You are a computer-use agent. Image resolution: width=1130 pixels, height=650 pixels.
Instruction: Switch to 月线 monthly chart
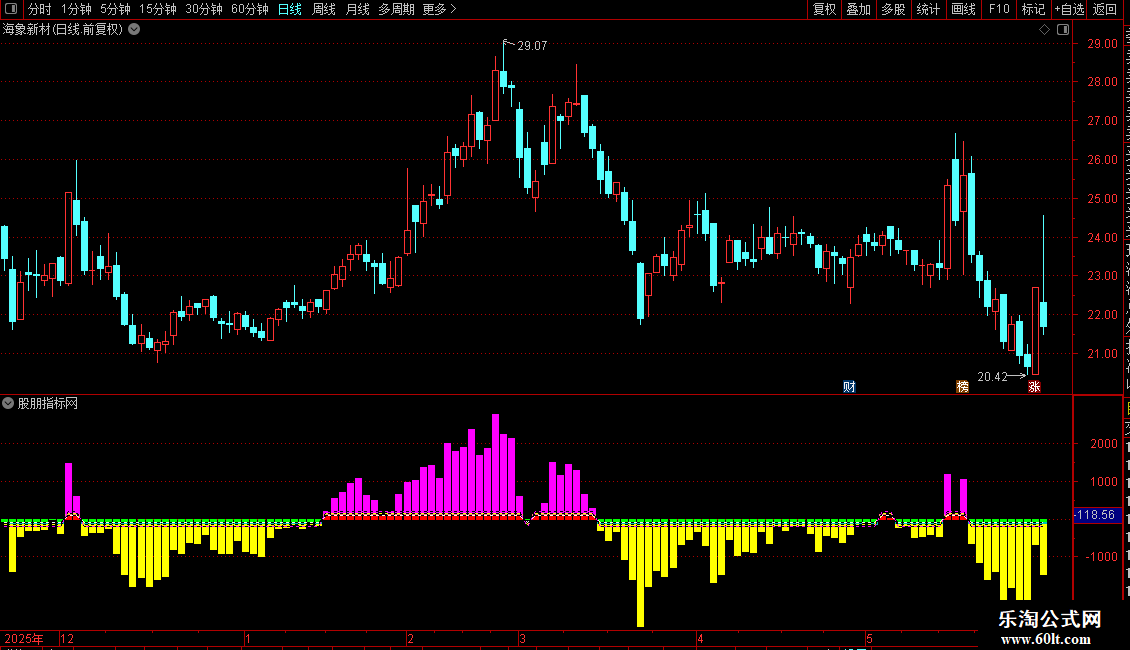357,9
